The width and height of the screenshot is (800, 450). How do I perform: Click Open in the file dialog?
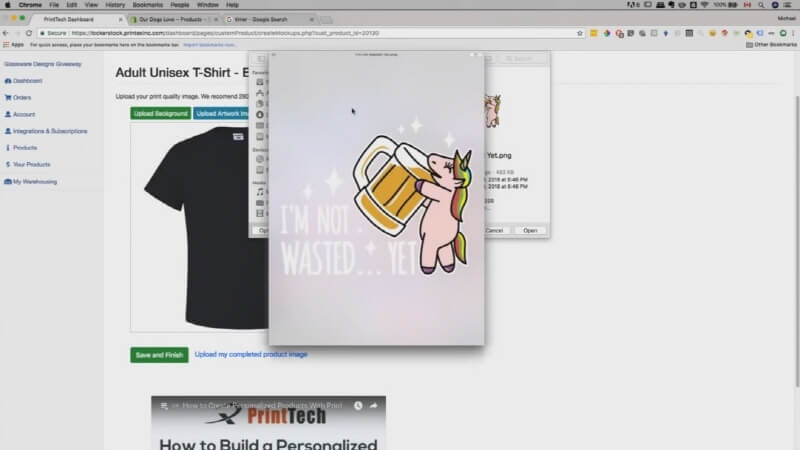[x=530, y=231]
